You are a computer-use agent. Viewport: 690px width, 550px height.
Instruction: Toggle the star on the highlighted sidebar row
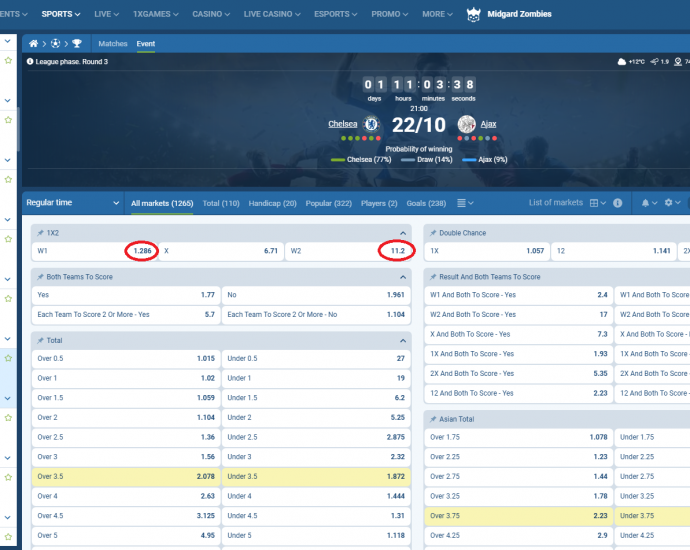pyautogui.click(x=8, y=358)
